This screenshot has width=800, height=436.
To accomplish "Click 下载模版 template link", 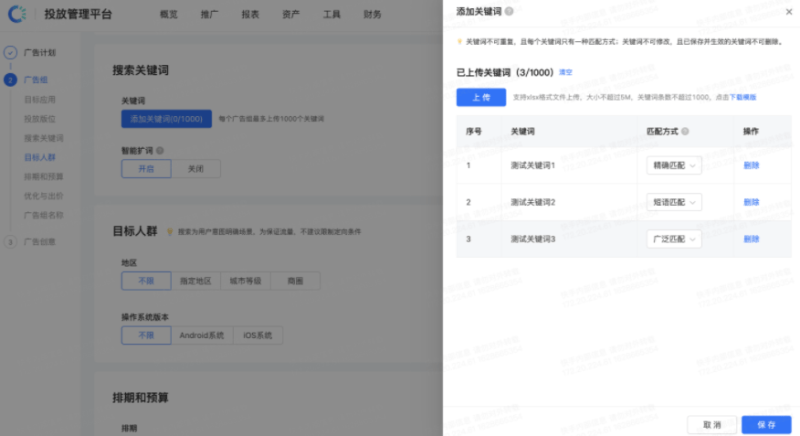I will pyautogui.click(x=743, y=97).
